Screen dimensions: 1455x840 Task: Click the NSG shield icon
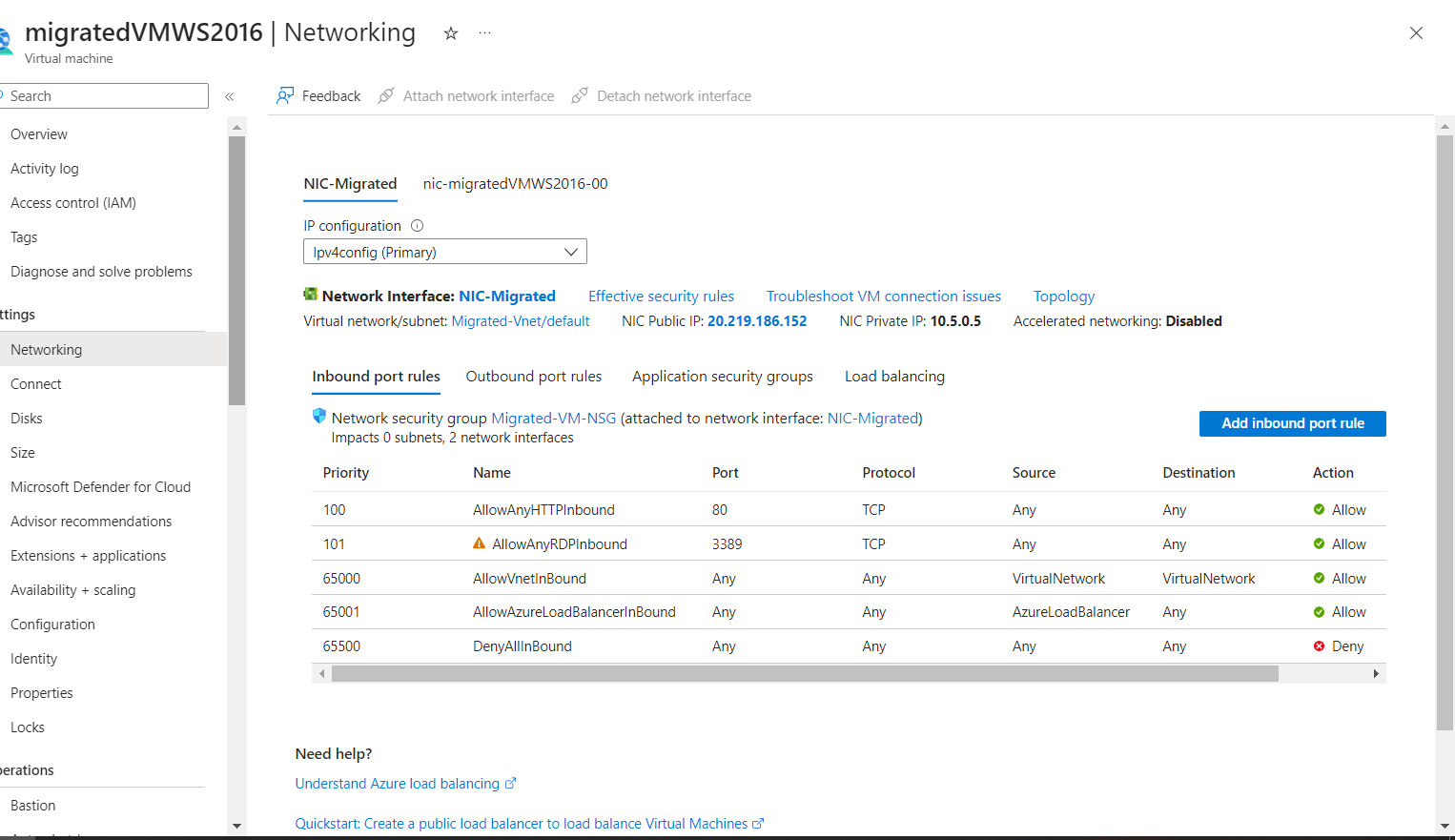click(x=319, y=416)
